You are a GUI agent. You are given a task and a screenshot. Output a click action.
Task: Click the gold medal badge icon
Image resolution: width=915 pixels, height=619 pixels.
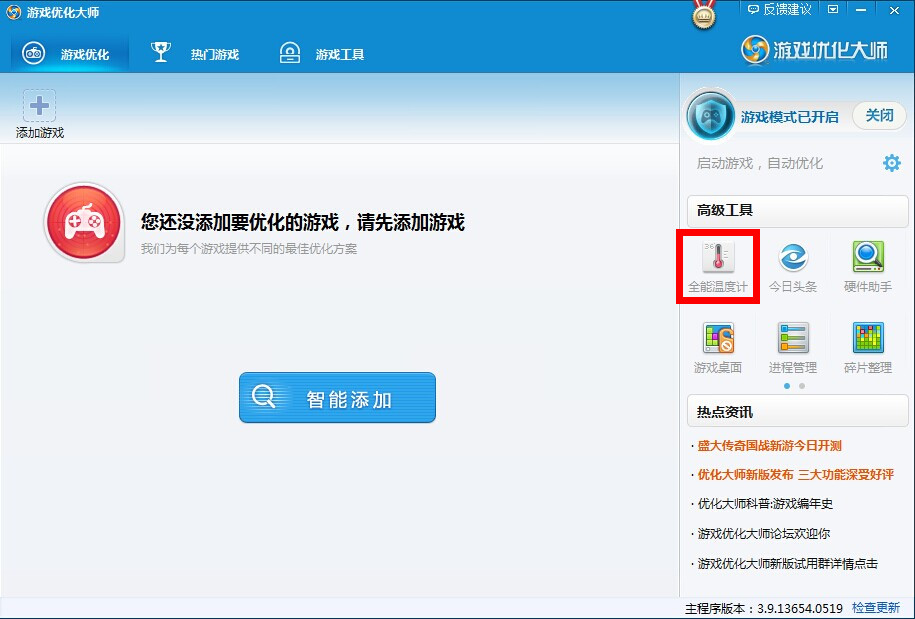[704, 14]
